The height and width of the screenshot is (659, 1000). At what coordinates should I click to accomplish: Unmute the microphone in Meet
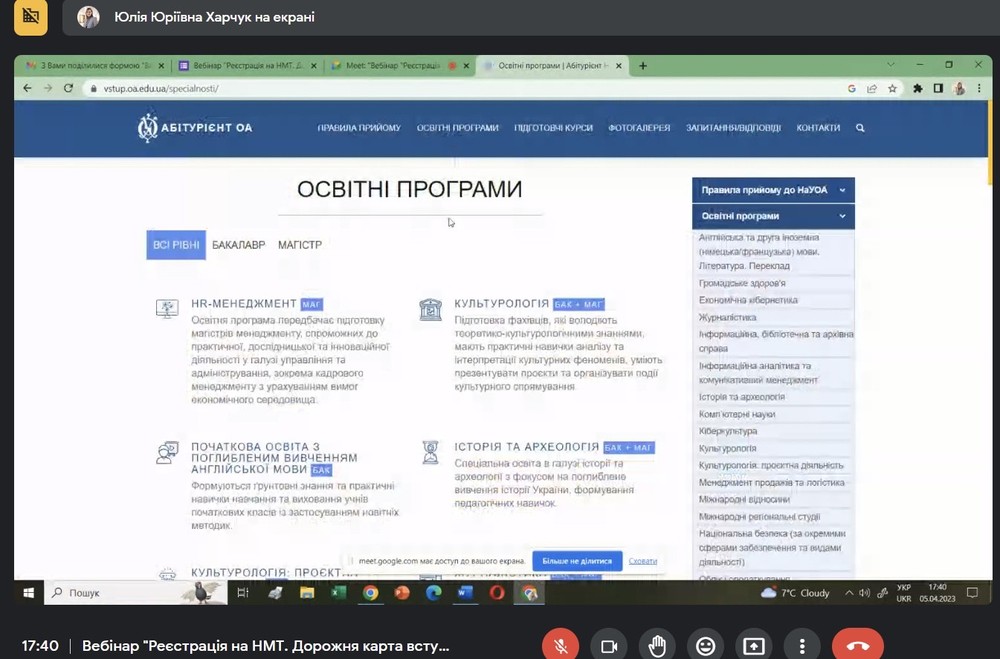tap(561, 645)
